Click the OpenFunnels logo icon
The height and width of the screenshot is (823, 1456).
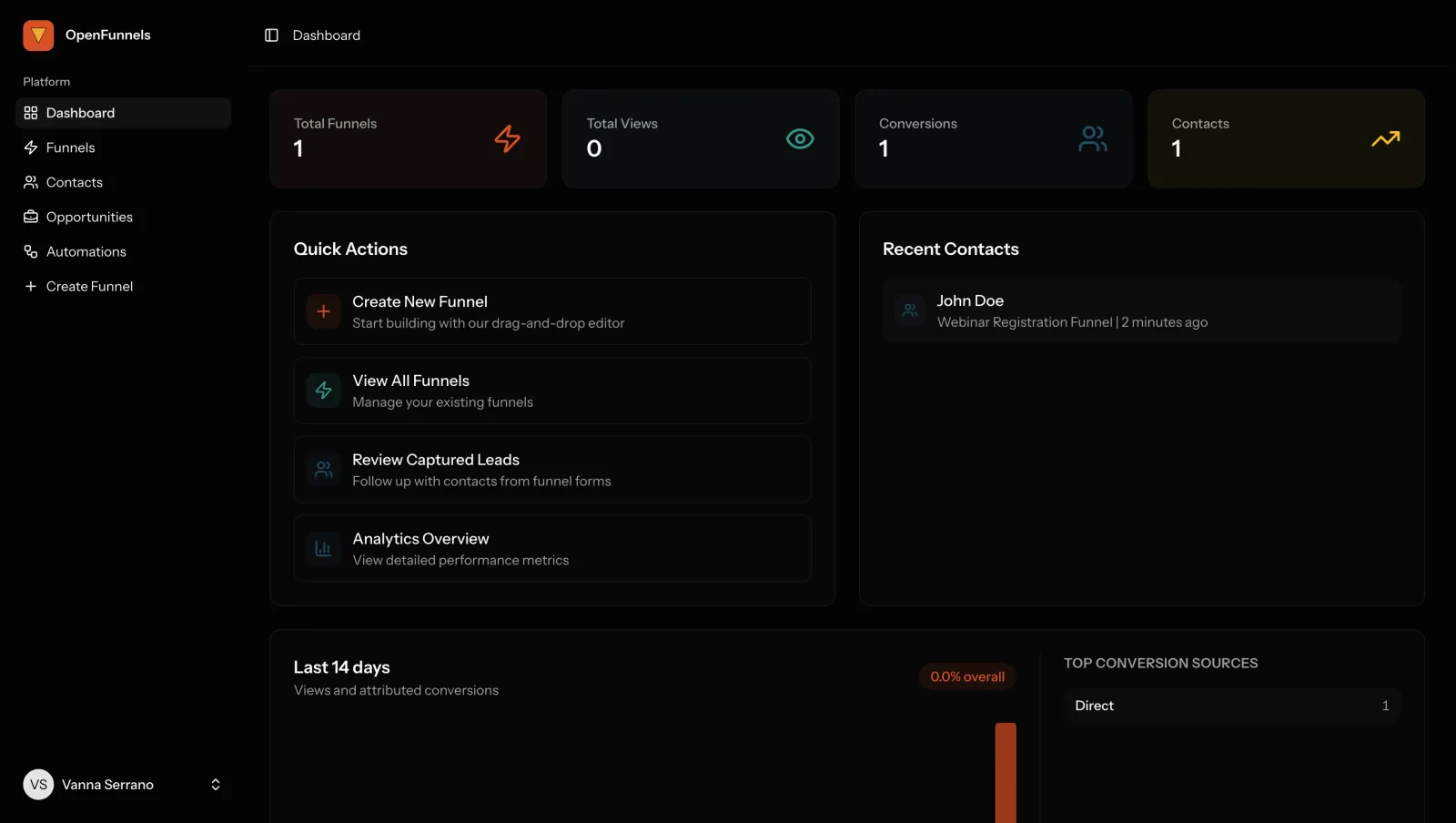click(x=38, y=36)
